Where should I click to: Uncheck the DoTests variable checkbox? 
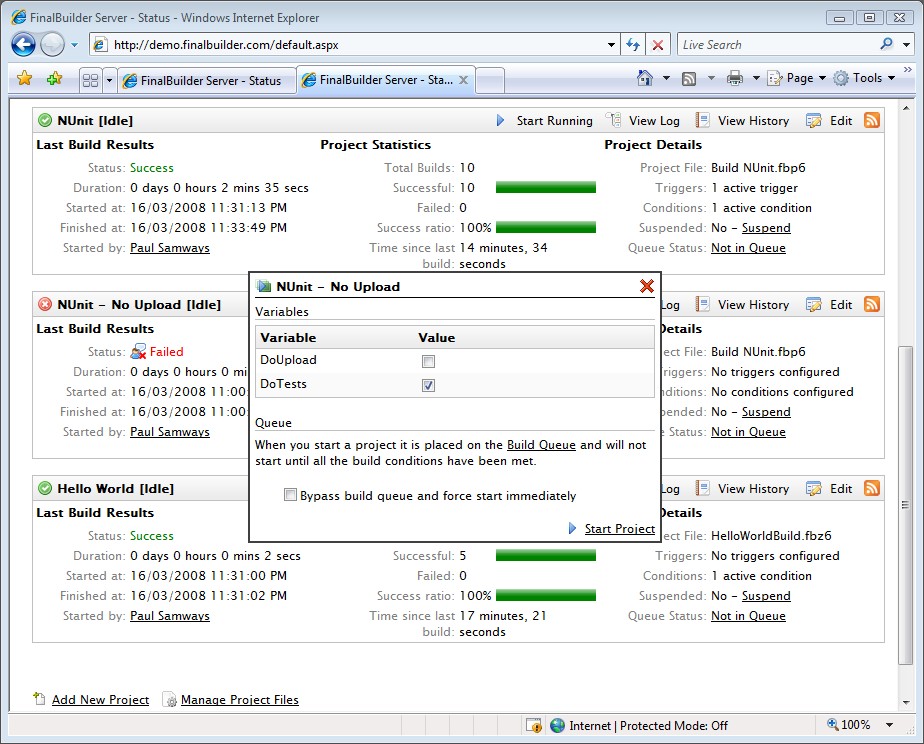[x=428, y=385]
